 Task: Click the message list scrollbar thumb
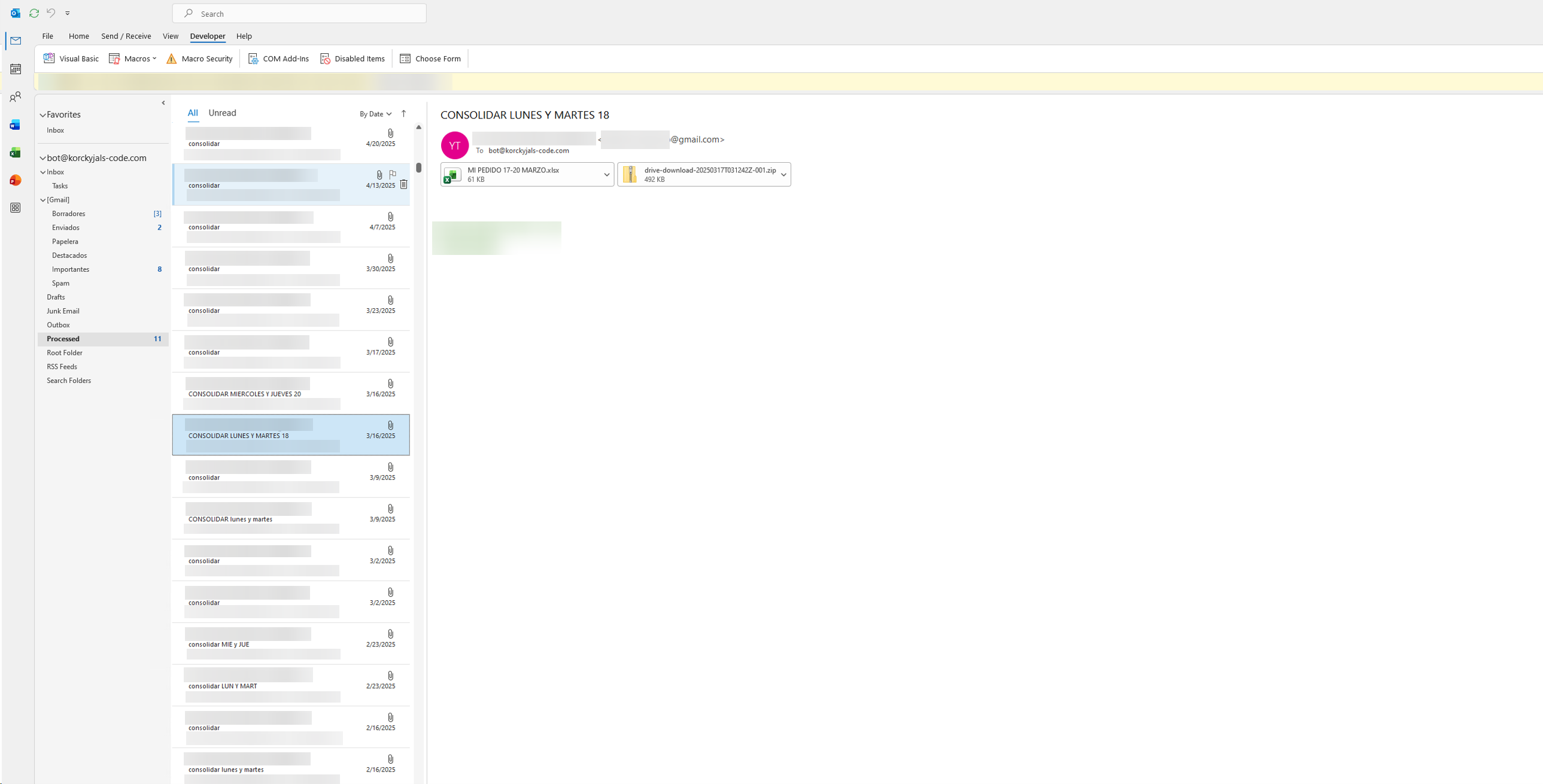tap(419, 168)
